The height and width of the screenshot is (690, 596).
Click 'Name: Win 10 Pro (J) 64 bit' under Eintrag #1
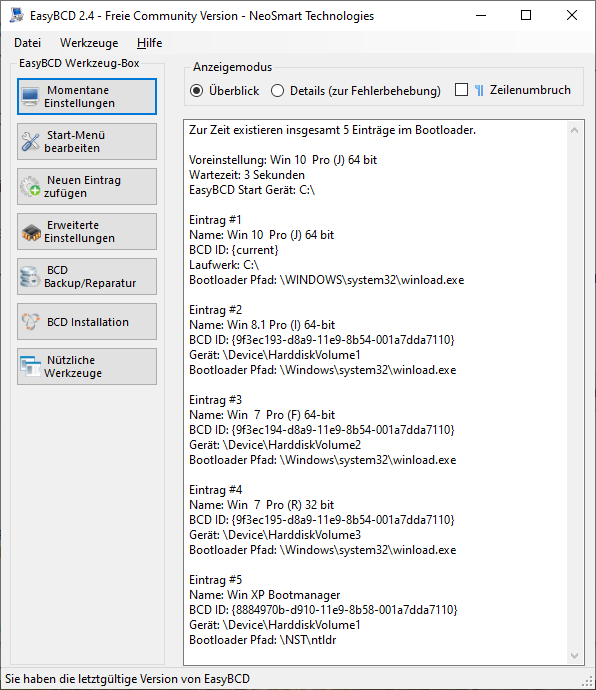click(x=261, y=235)
